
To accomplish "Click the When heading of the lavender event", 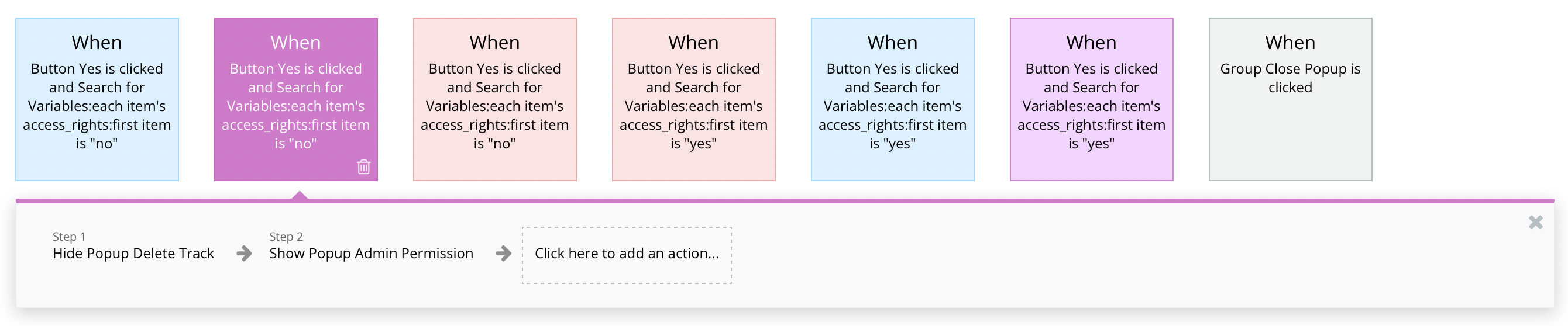I will point(1091,43).
